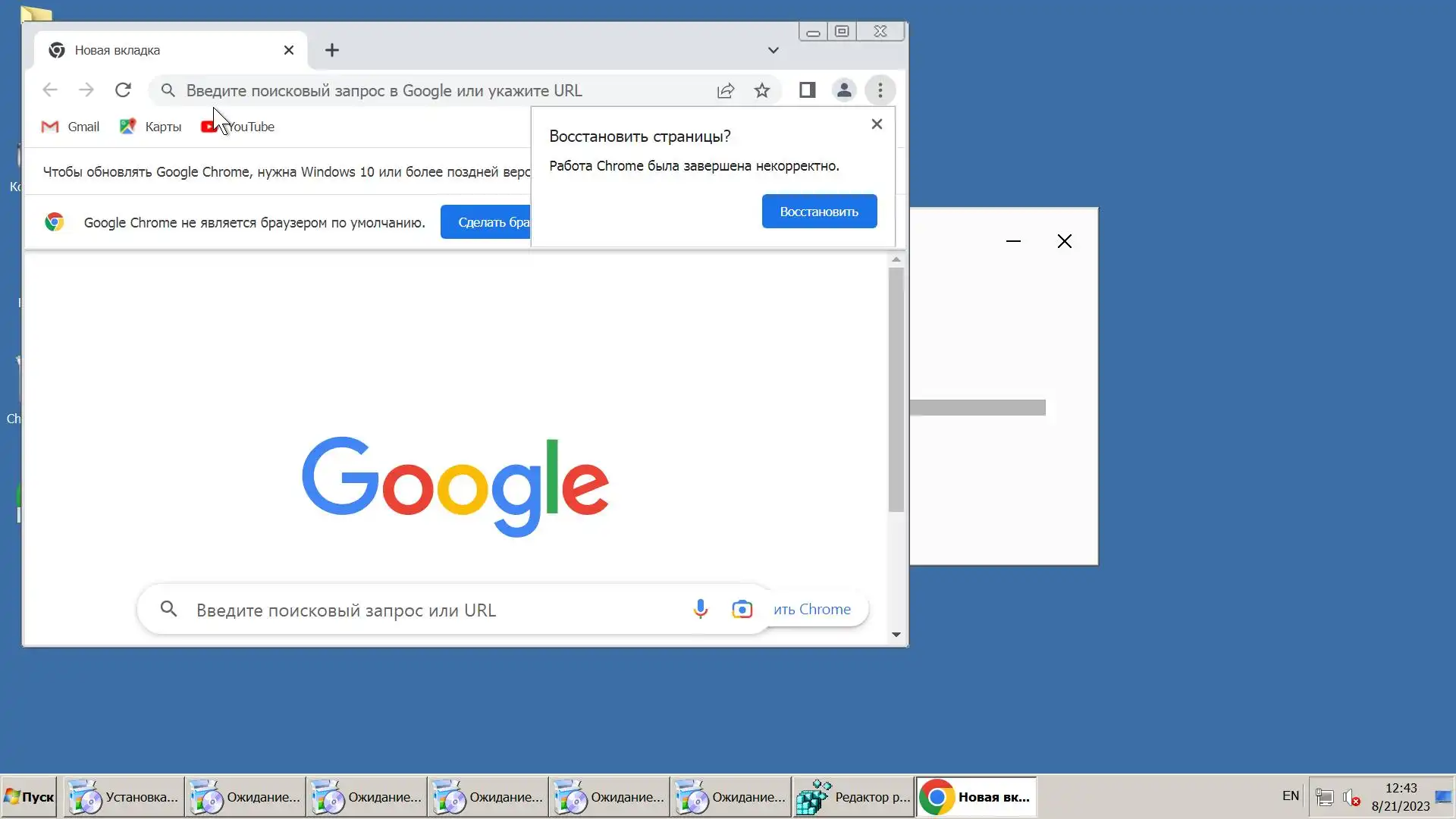Viewport: 1456px width, 819px height.
Task: Open Gmail bookmark
Action: [x=71, y=127]
